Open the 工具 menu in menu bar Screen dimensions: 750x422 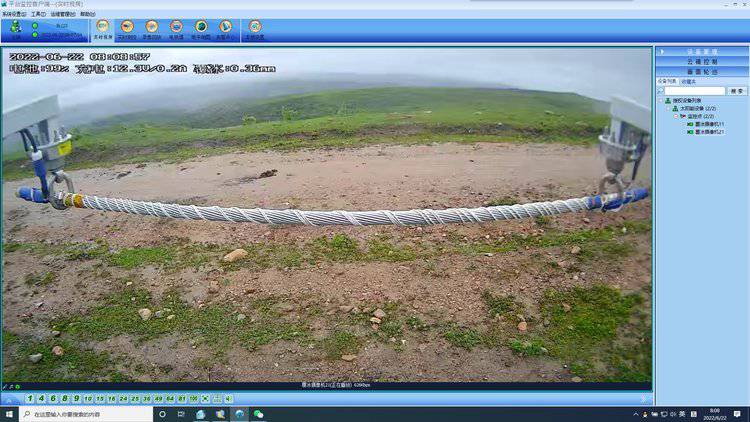tap(37, 14)
